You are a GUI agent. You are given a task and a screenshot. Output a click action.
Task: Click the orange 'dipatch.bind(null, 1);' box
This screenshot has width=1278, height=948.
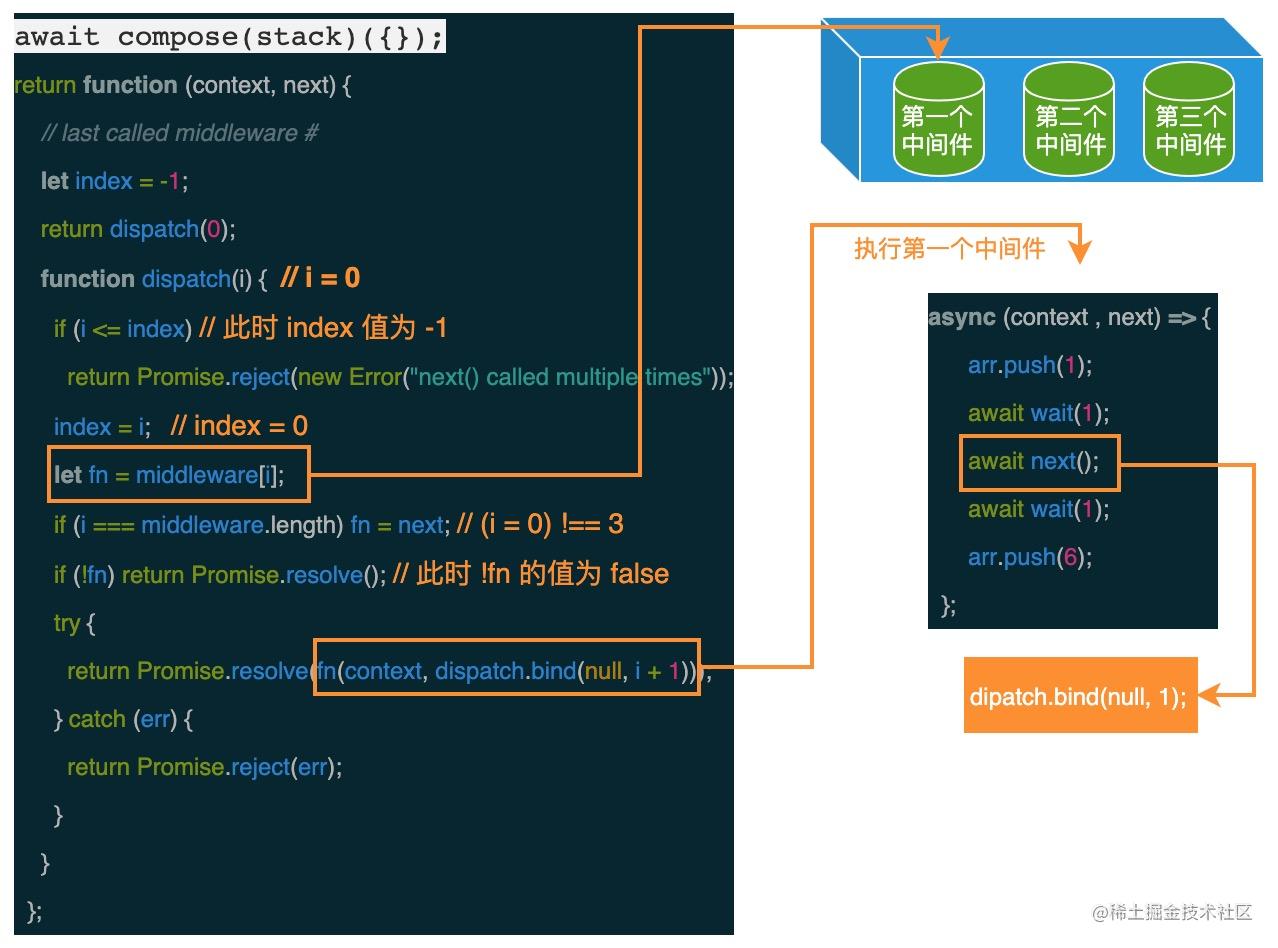(1080, 695)
